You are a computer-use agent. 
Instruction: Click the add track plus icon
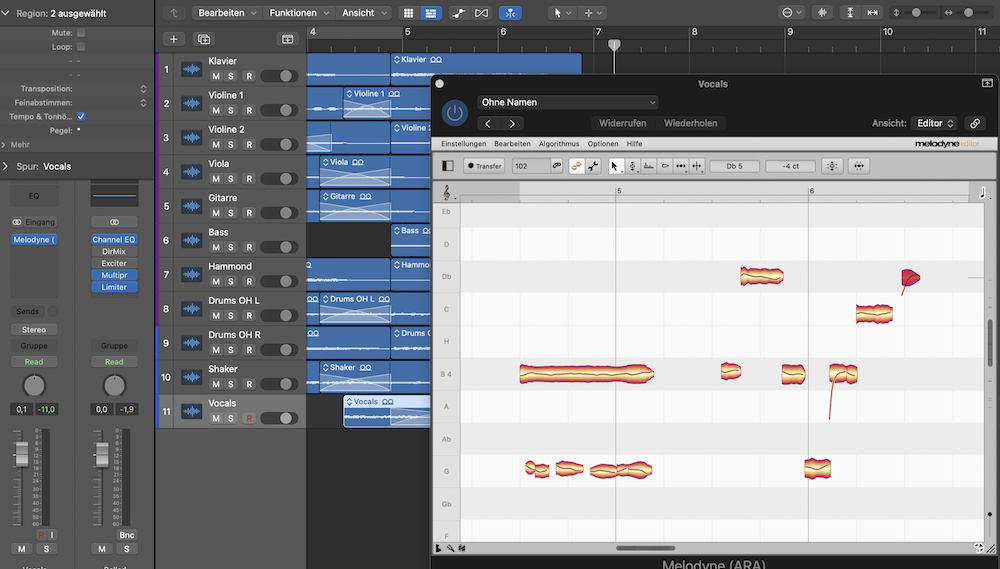tap(174, 39)
